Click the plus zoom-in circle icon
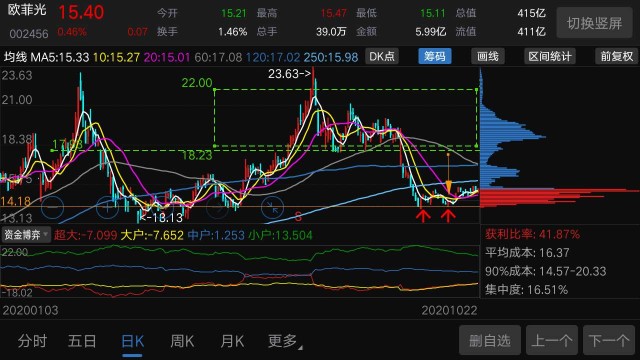640x360 pixels. point(107,207)
